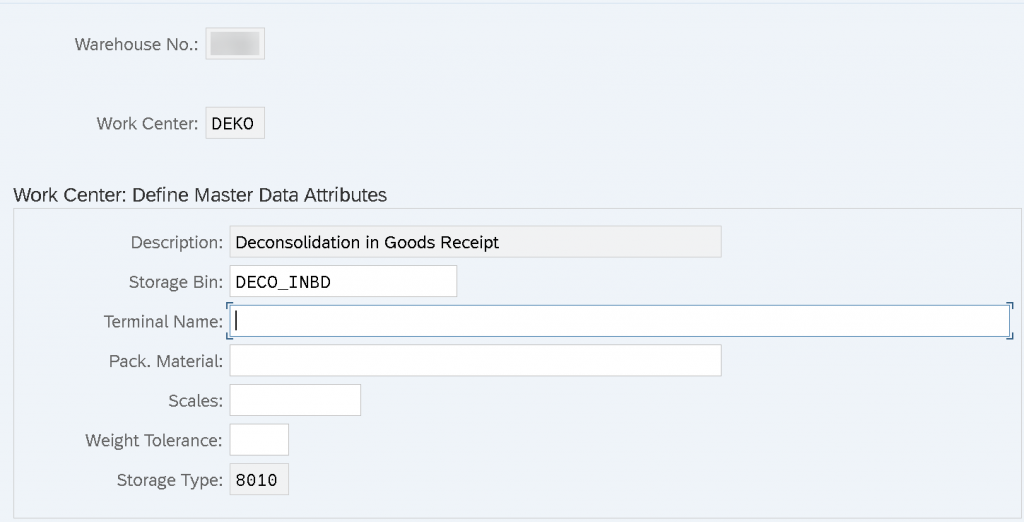Image resolution: width=1024 pixels, height=522 pixels.
Task: Click into the Terminal Name input field
Action: click(619, 321)
